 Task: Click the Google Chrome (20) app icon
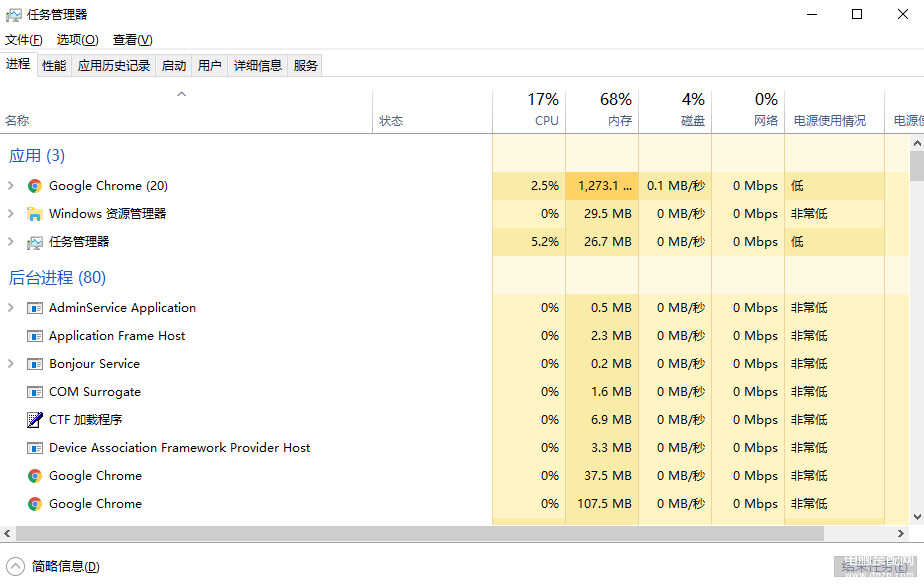(35, 186)
